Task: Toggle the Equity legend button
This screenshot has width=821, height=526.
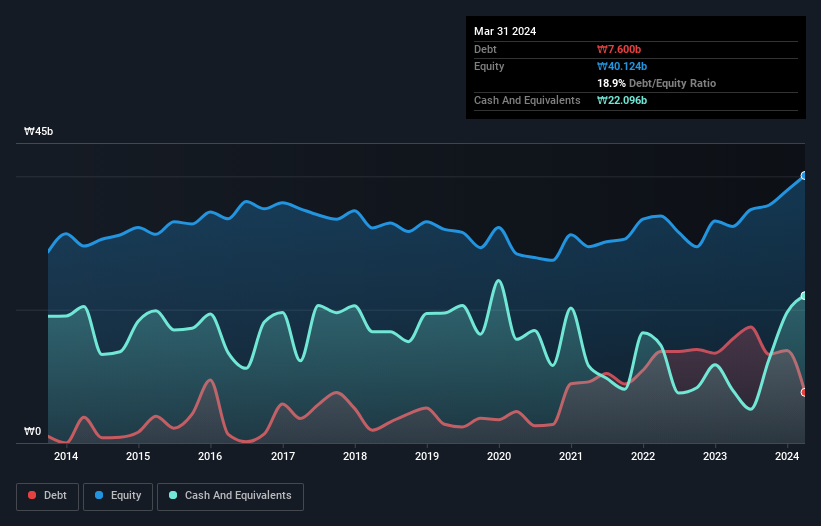Action: coord(118,496)
